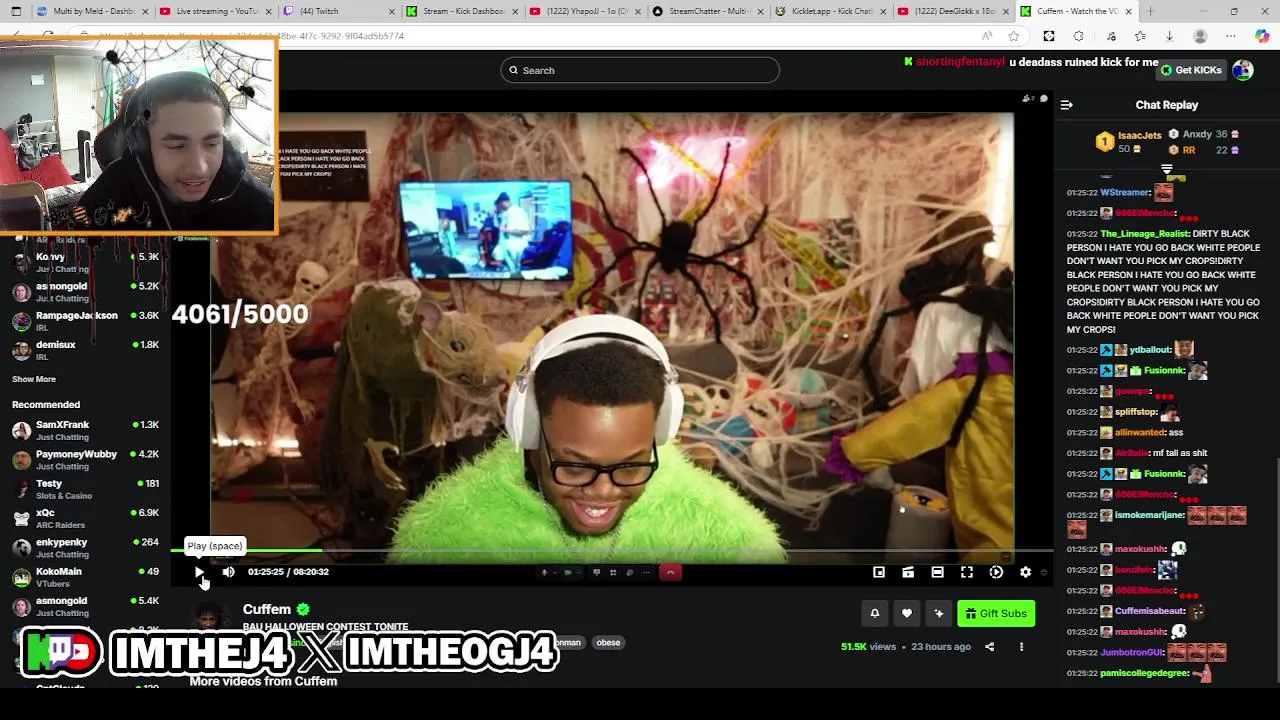Open picture-in-picture mini player
The width and height of the screenshot is (1280, 720).
click(x=879, y=572)
